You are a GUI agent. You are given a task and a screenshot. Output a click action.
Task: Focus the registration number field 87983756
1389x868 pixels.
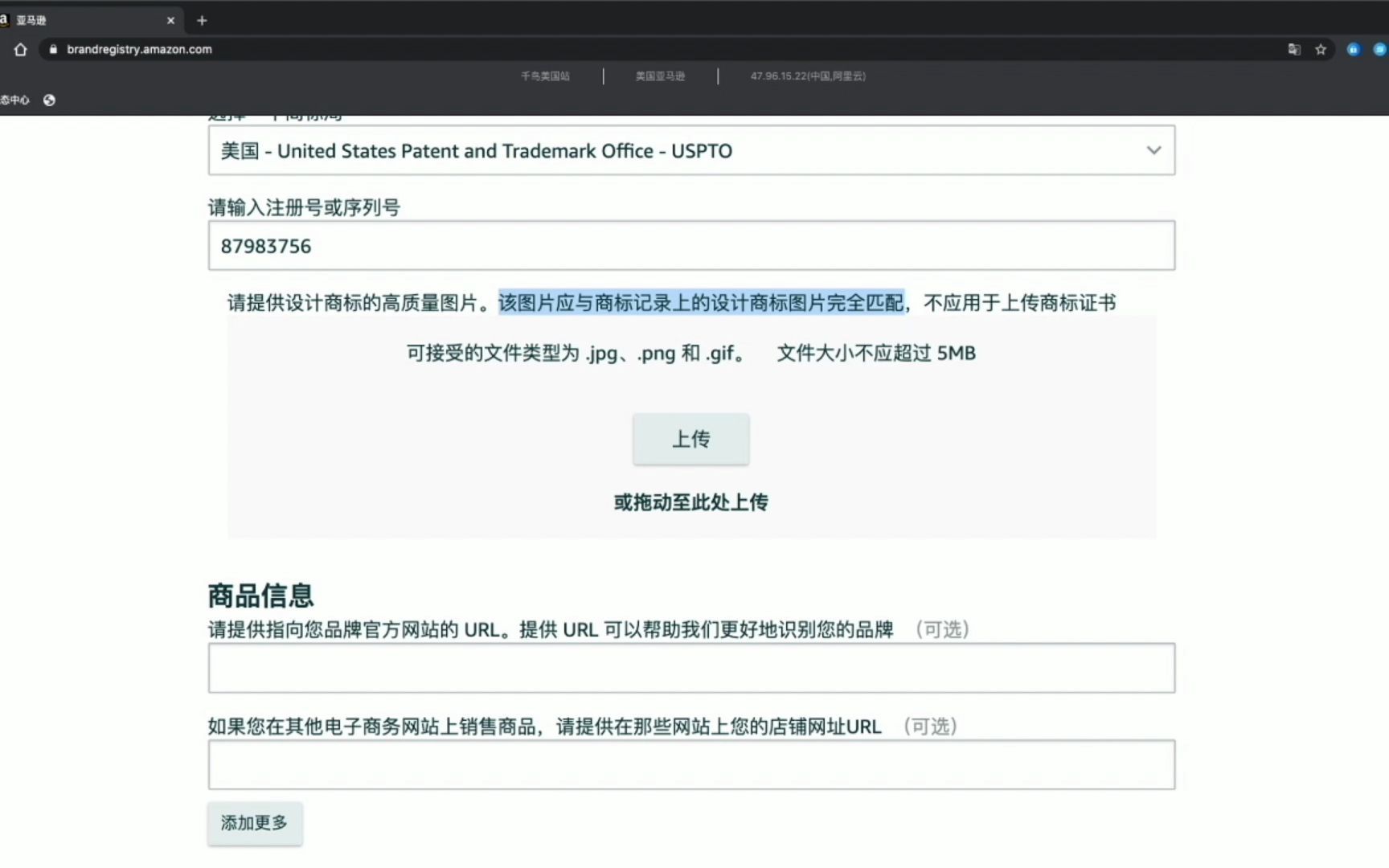[691, 245]
